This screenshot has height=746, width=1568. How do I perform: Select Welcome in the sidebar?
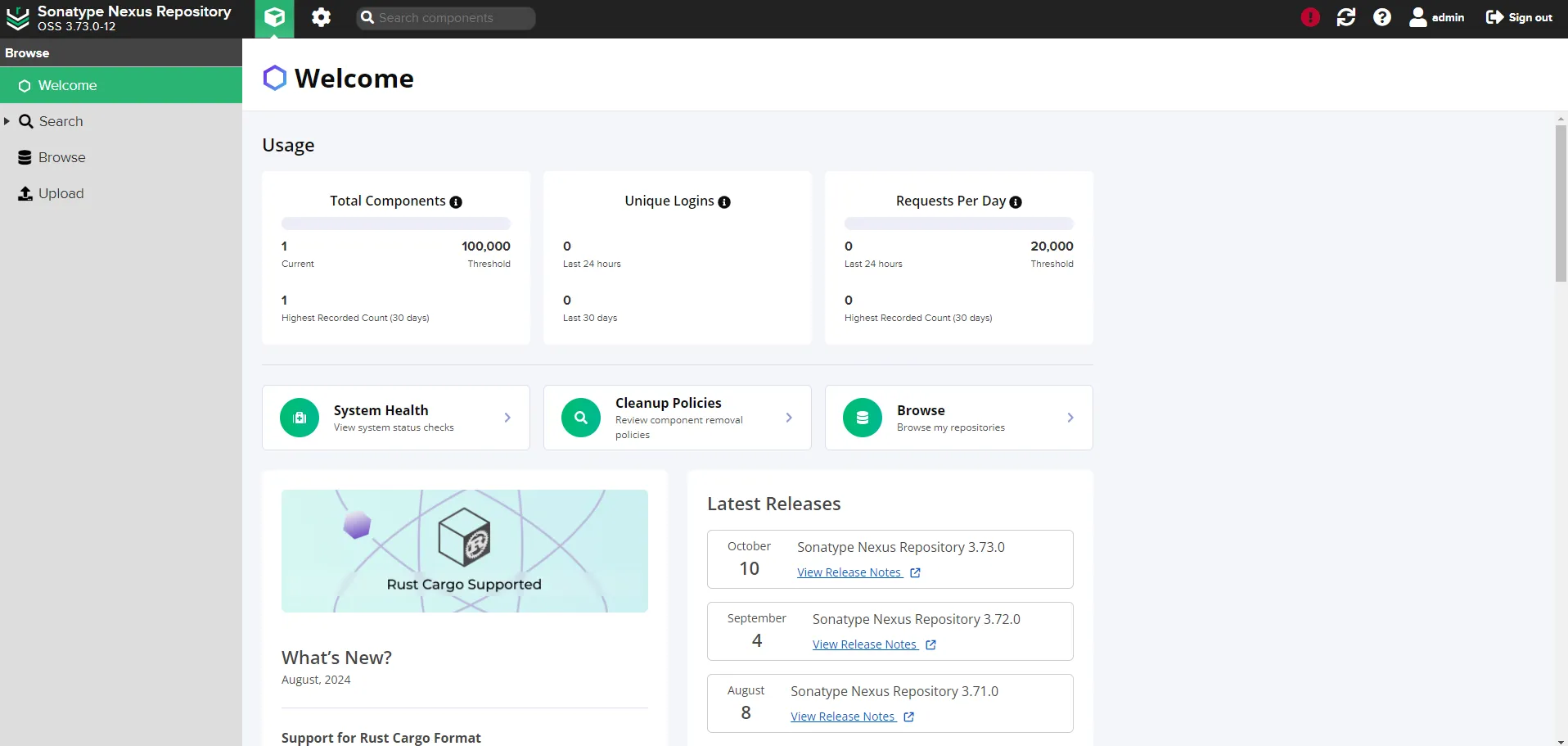tap(121, 85)
